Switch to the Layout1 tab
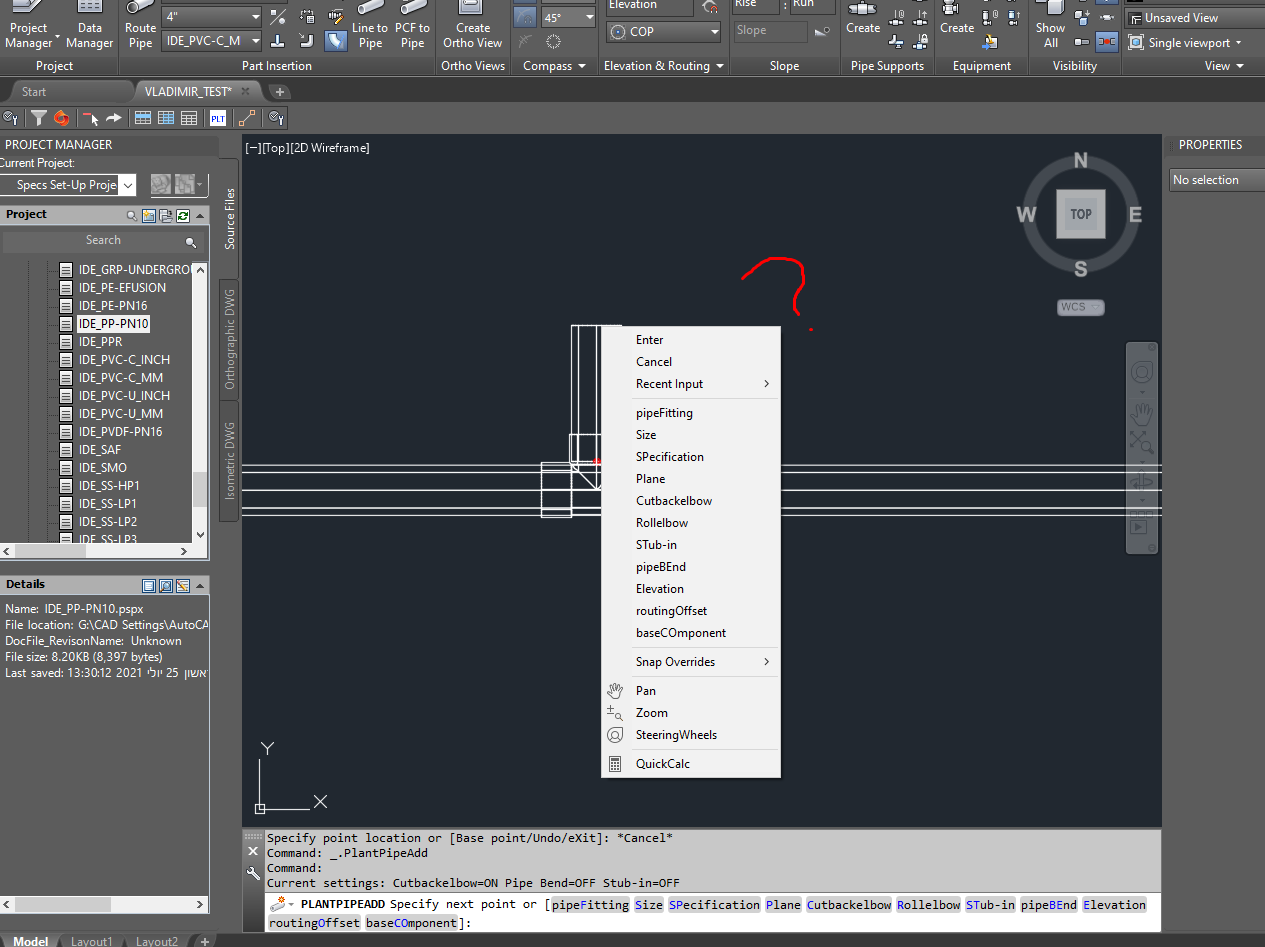The height and width of the screenshot is (947, 1265). 91,940
